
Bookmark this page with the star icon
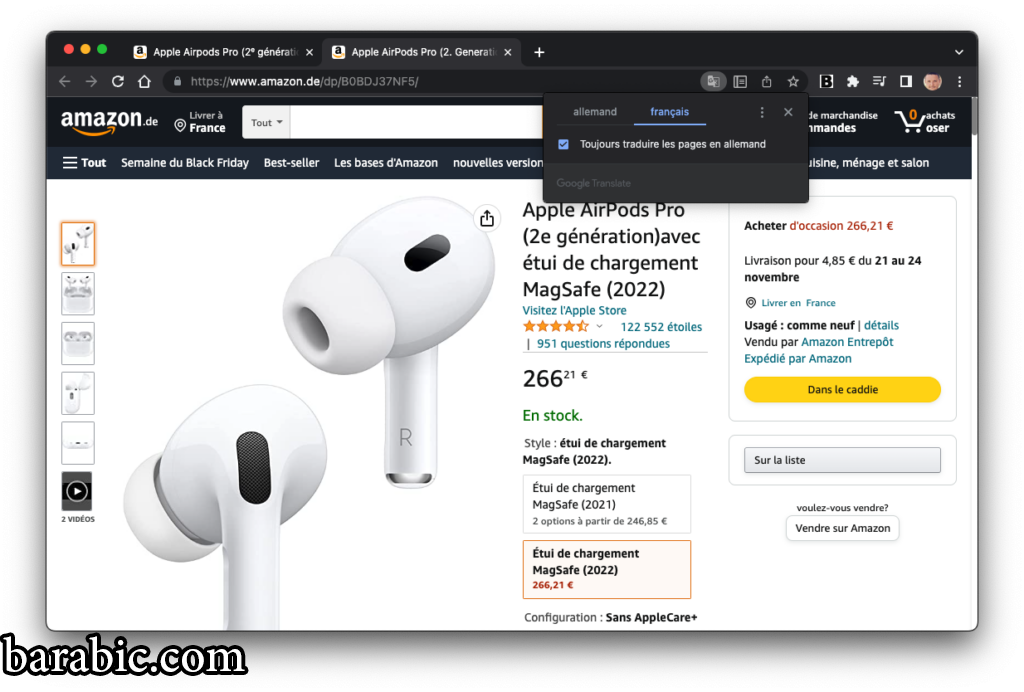tap(793, 82)
